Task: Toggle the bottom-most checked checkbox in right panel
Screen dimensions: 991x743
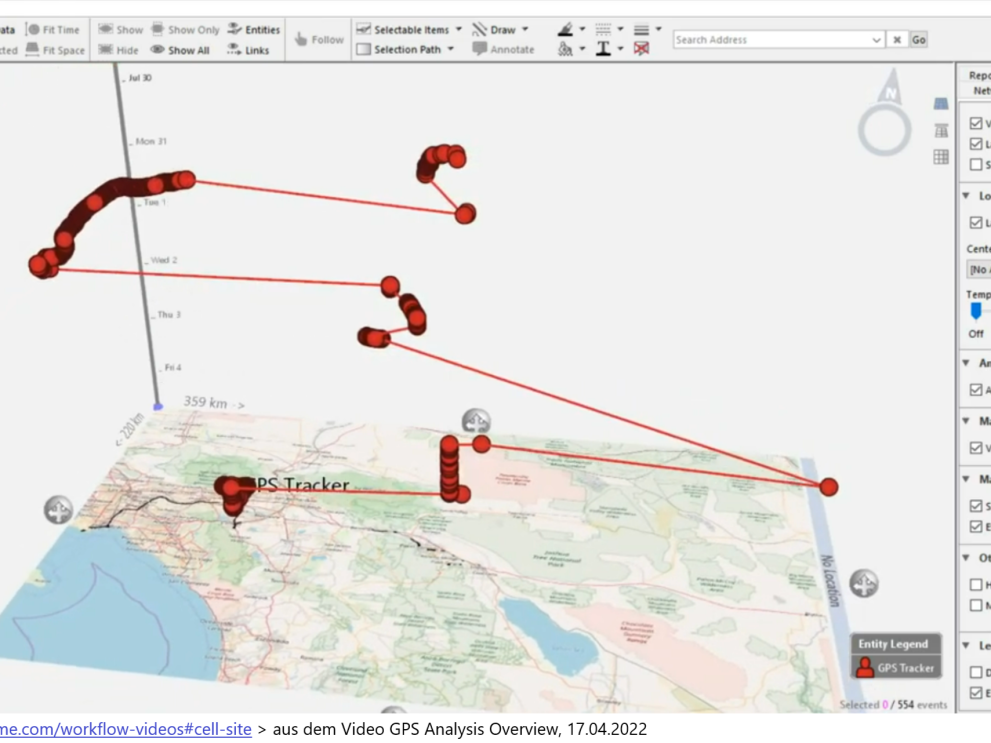Action: [976, 692]
